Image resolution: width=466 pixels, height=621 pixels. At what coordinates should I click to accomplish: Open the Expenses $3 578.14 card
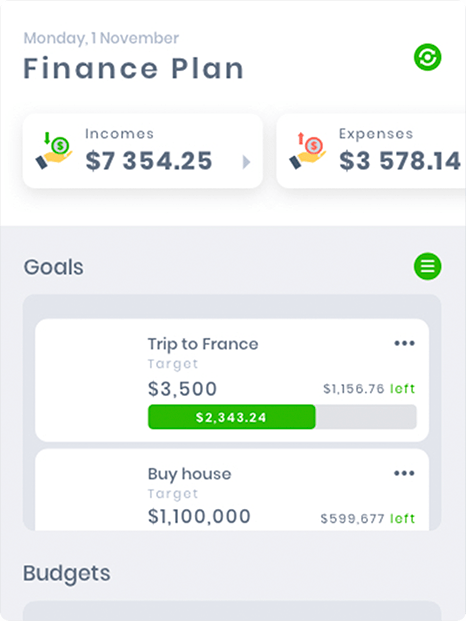coord(371,151)
